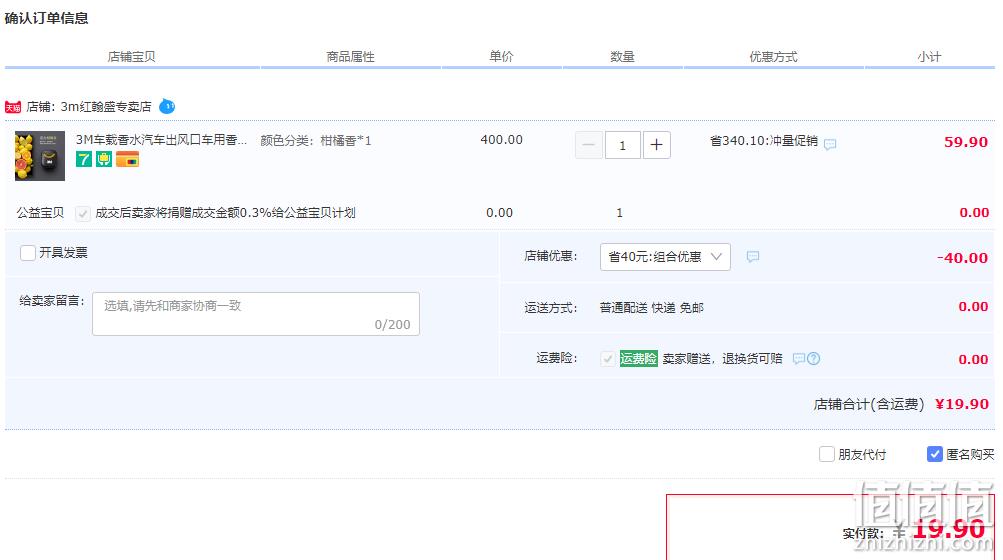Click the Tmall logo beside store name
This screenshot has height=560, width=1003.
[13, 107]
